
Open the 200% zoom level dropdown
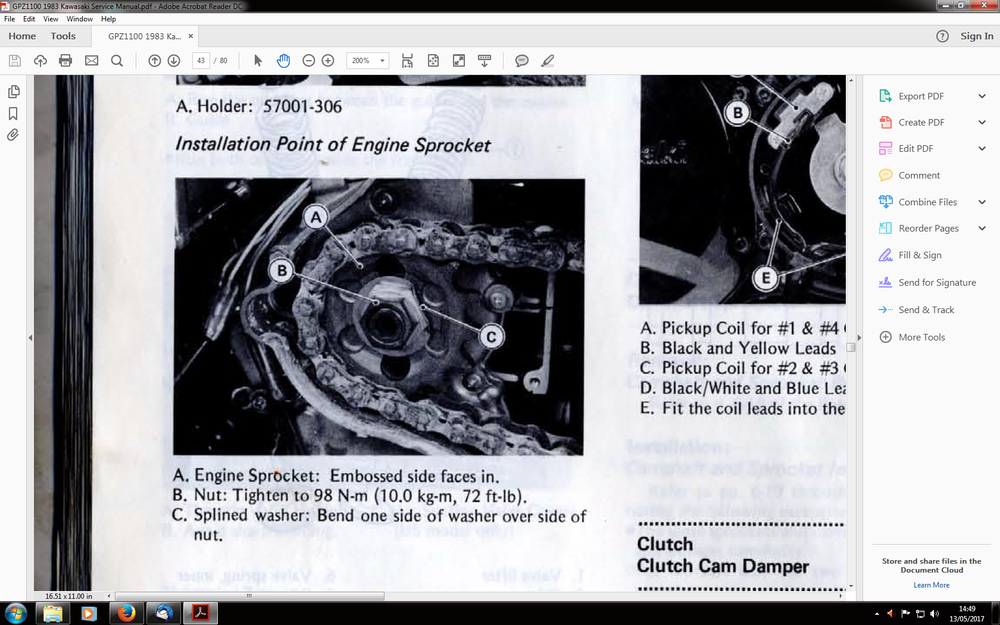coord(368,61)
